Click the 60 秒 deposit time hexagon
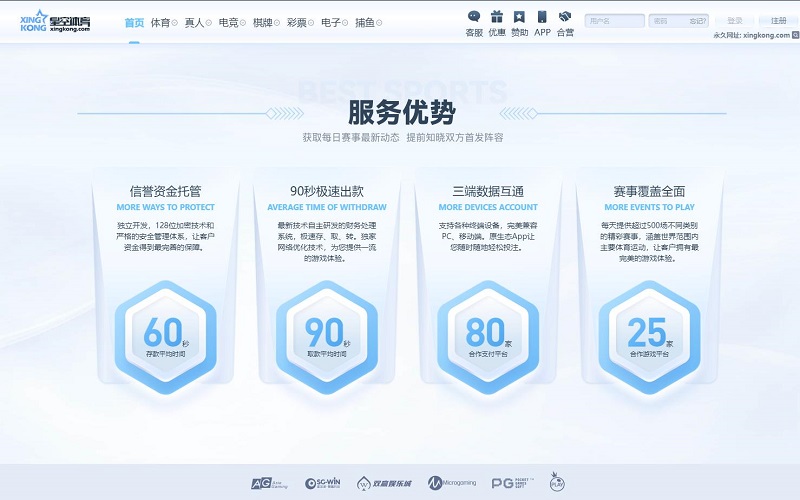Screen dimensions: 800x500 coord(165,337)
